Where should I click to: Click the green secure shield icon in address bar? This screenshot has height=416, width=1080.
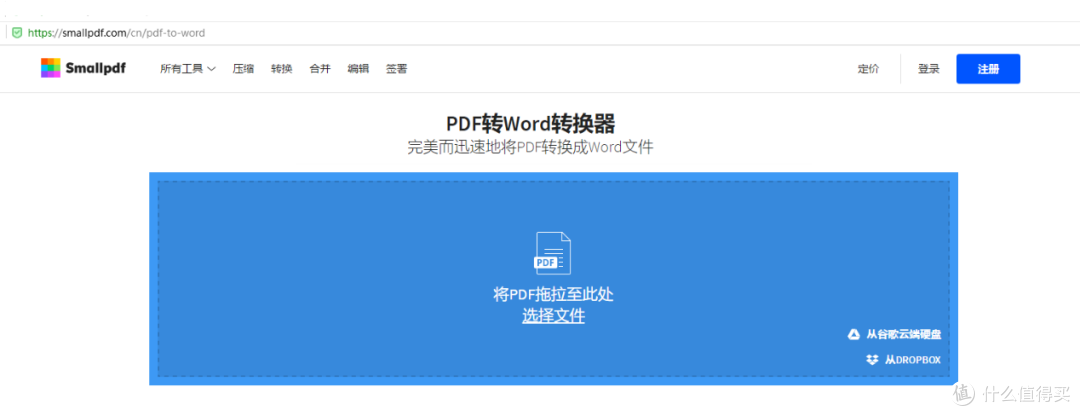coord(17,32)
